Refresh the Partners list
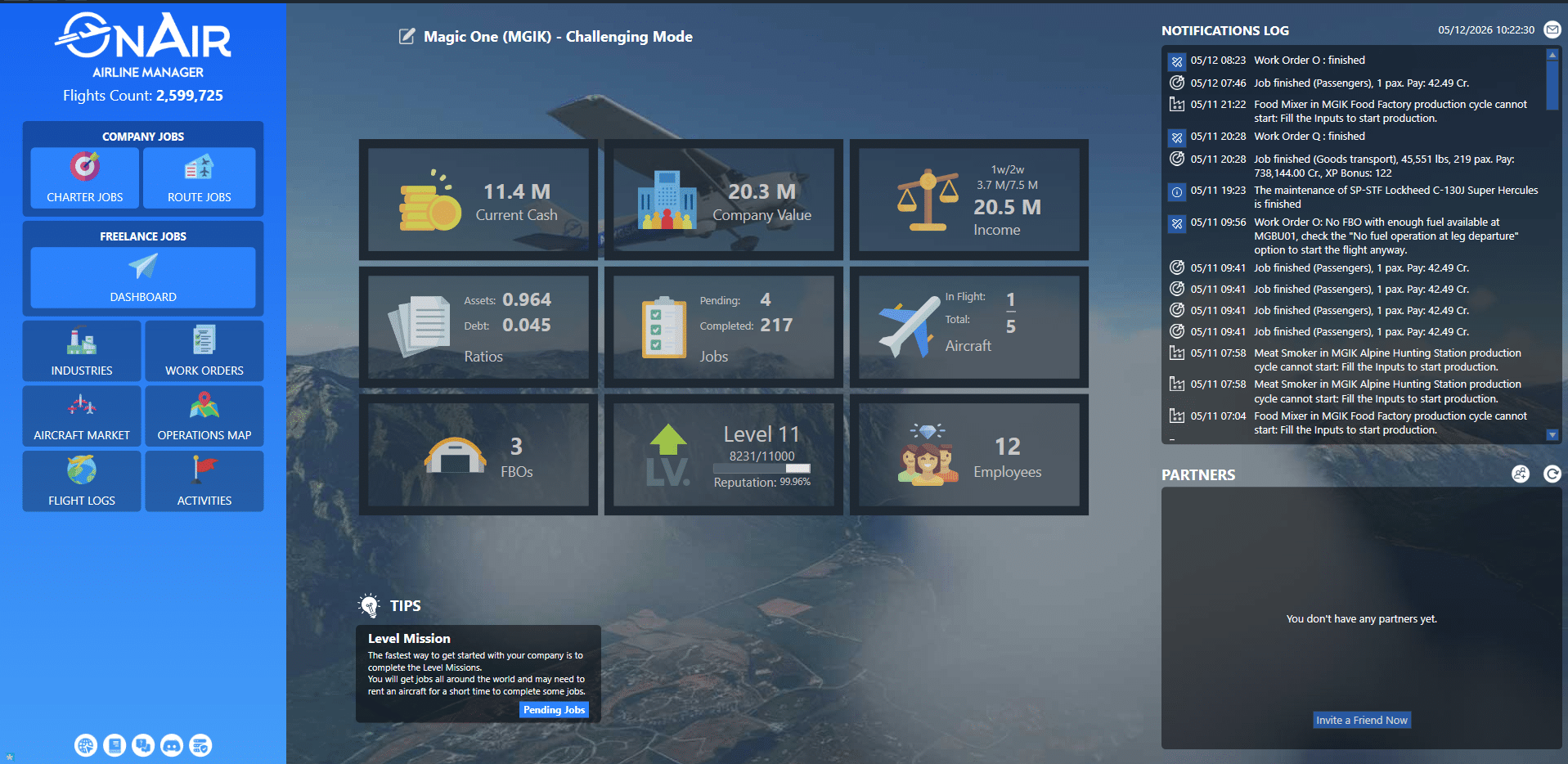Image resolution: width=1568 pixels, height=764 pixels. pos(1552,474)
